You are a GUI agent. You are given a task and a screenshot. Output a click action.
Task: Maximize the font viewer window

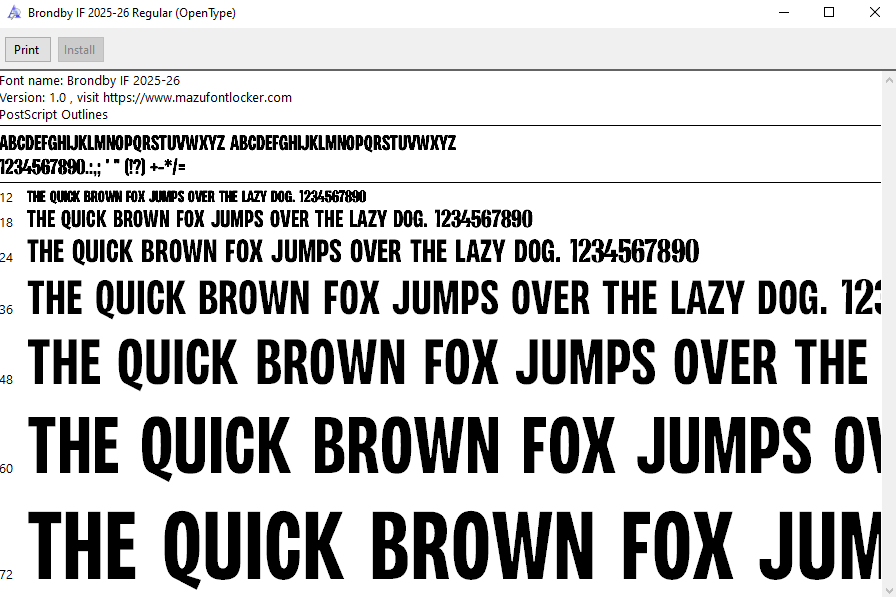pyautogui.click(x=828, y=13)
